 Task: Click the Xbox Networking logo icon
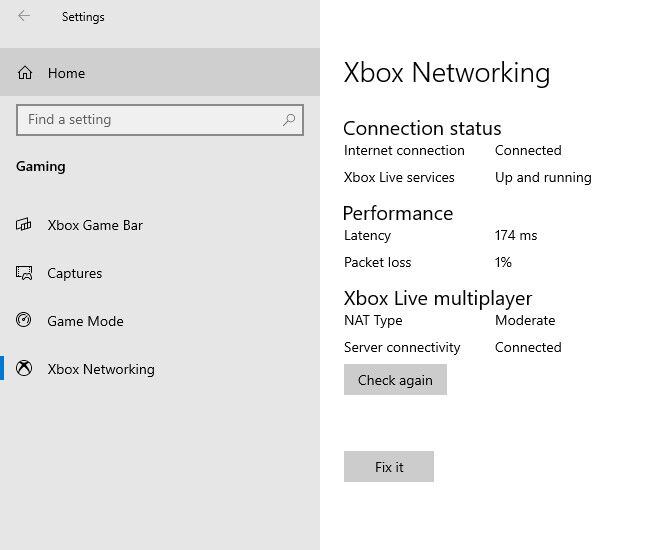pyautogui.click(x=25, y=369)
